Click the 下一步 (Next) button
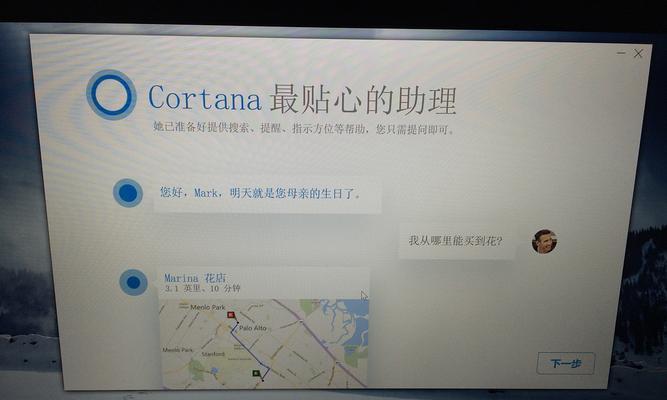 click(x=565, y=363)
